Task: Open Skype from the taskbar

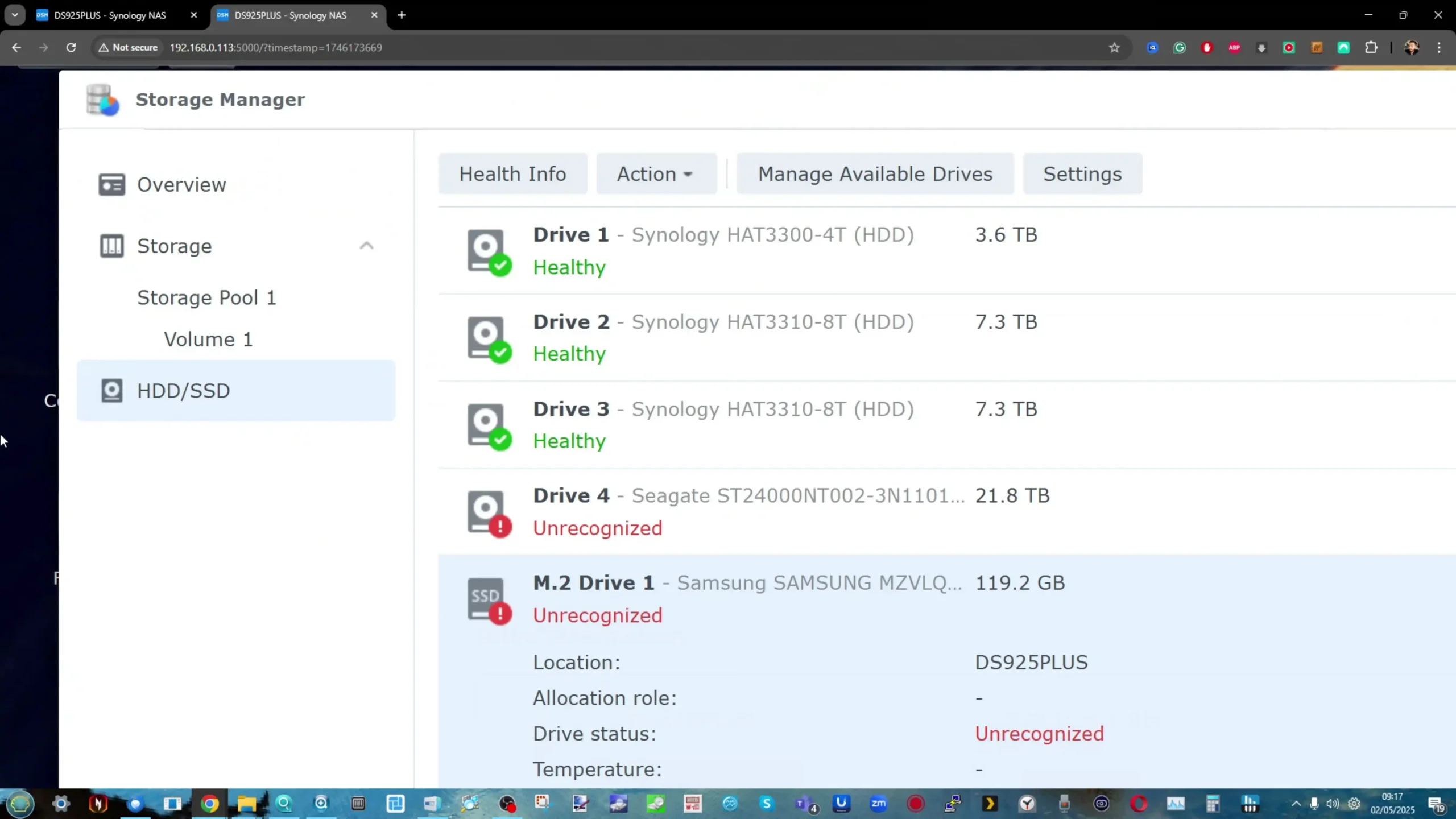Action: click(767, 804)
